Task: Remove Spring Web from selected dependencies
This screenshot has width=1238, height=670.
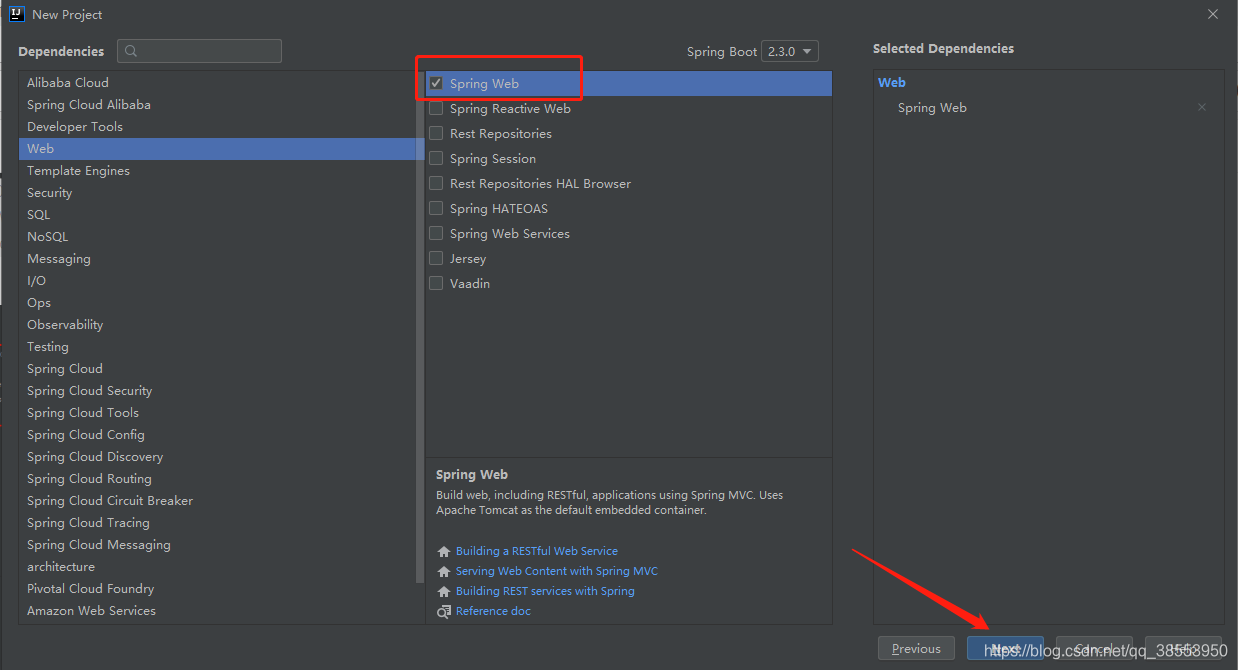Action: [1202, 107]
